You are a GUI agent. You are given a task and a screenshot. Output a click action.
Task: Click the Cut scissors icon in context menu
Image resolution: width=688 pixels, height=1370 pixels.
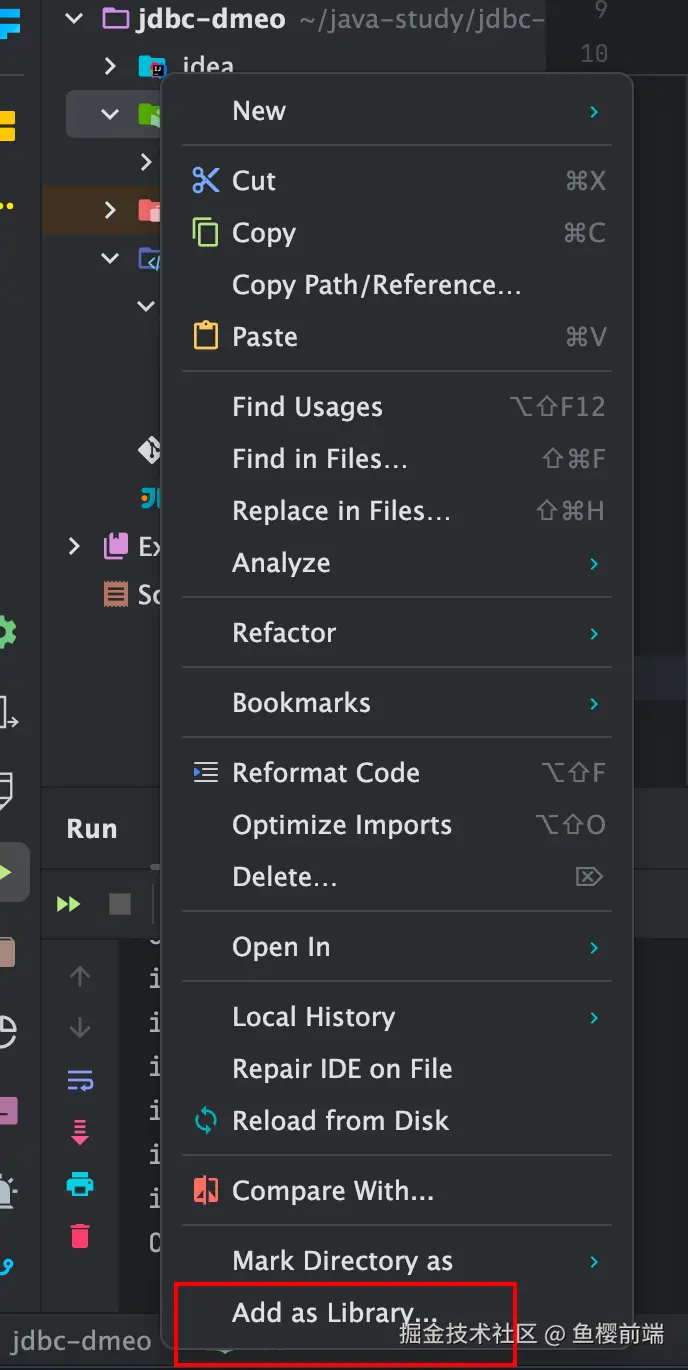tap(205, 181)
